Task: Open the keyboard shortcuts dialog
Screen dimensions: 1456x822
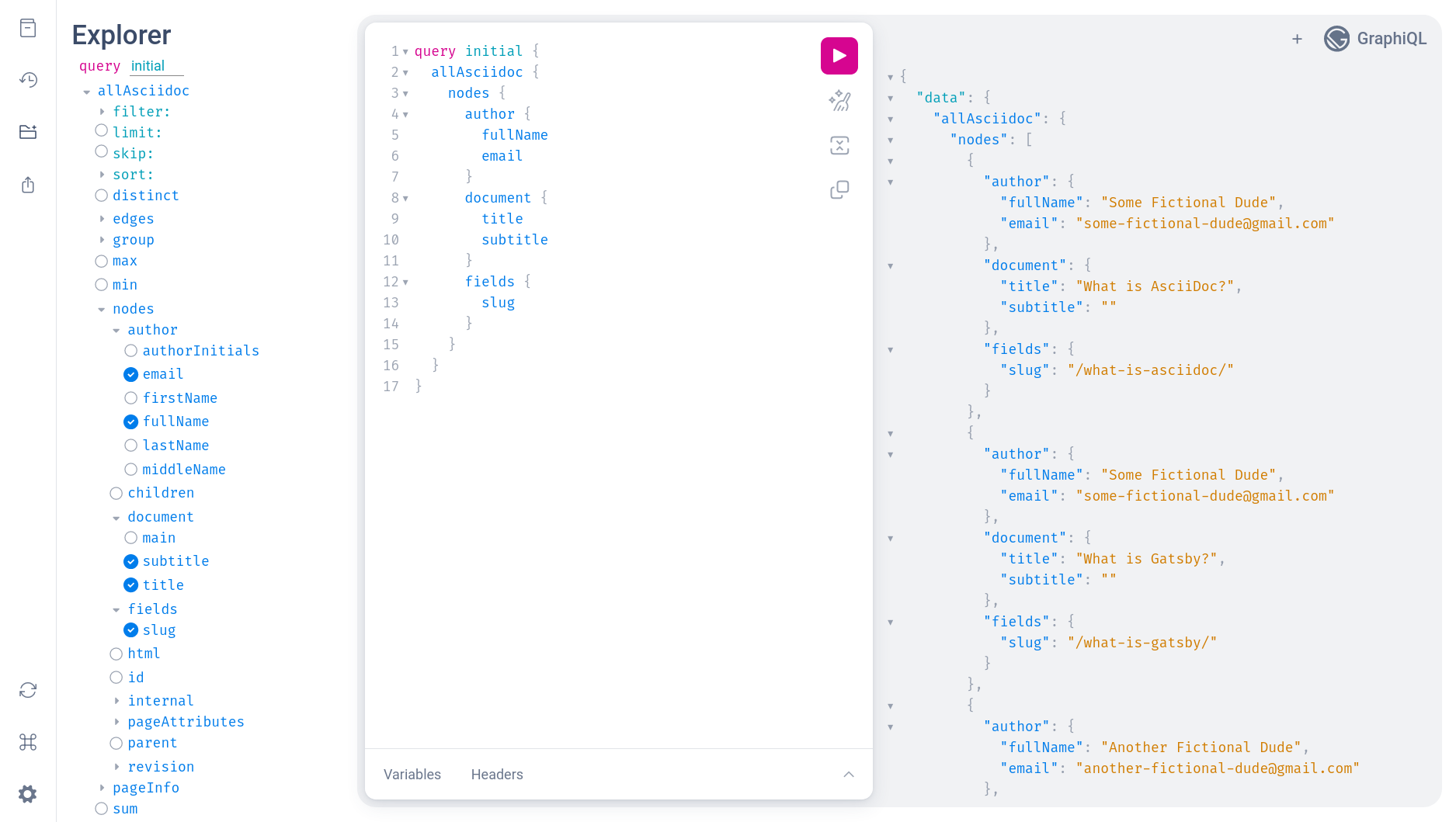Action: pos(28,742)
